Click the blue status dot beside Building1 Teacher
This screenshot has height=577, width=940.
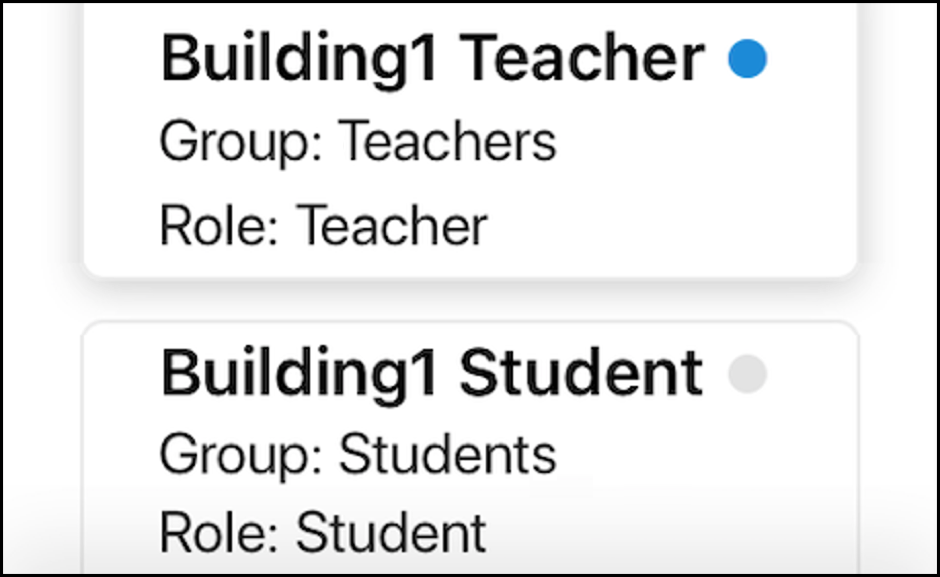(748, 60)
